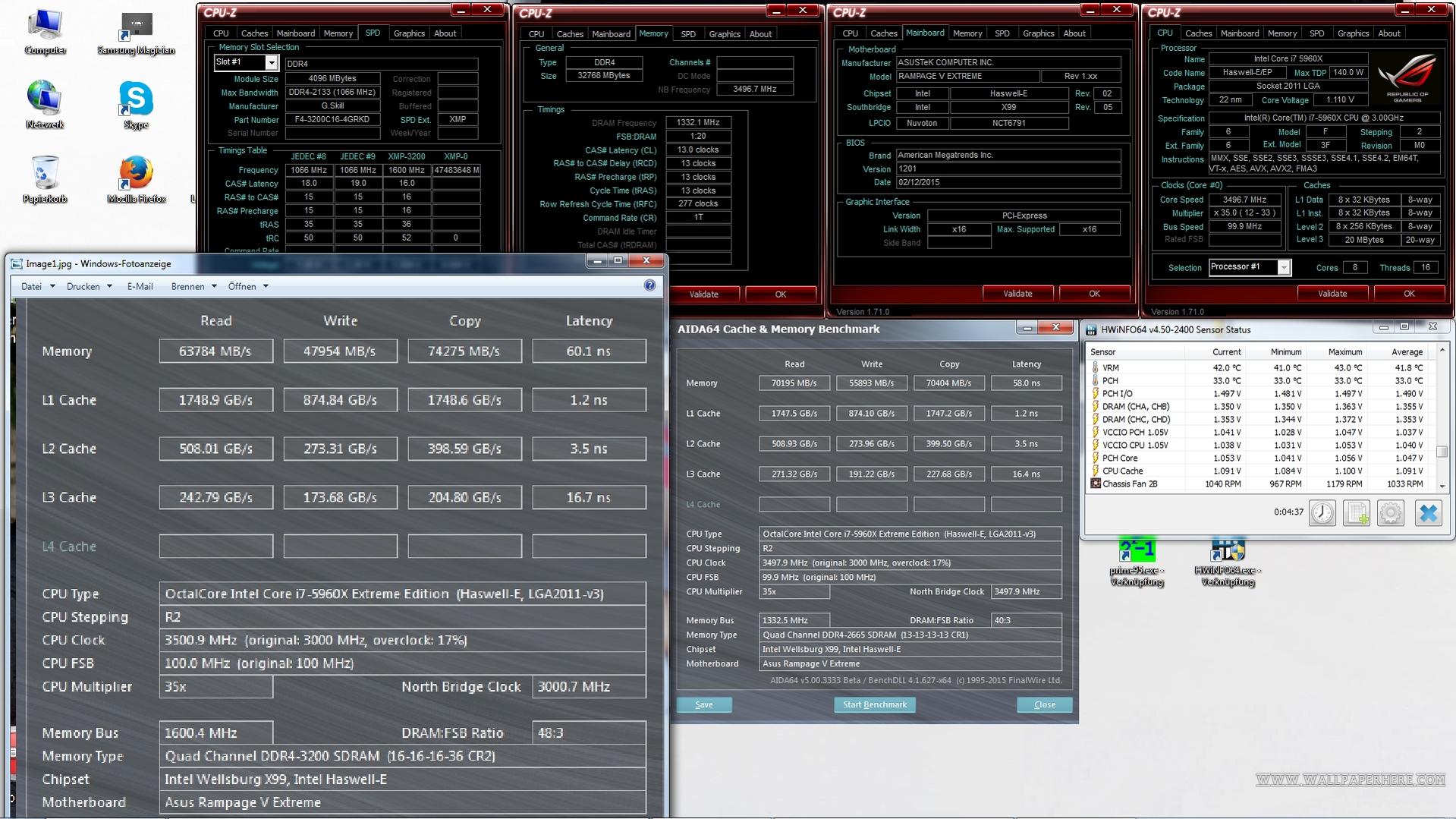1456x819 pixels.
Task: Launch the Mozilla Firefox desktop shortcut
Action: 136,179
